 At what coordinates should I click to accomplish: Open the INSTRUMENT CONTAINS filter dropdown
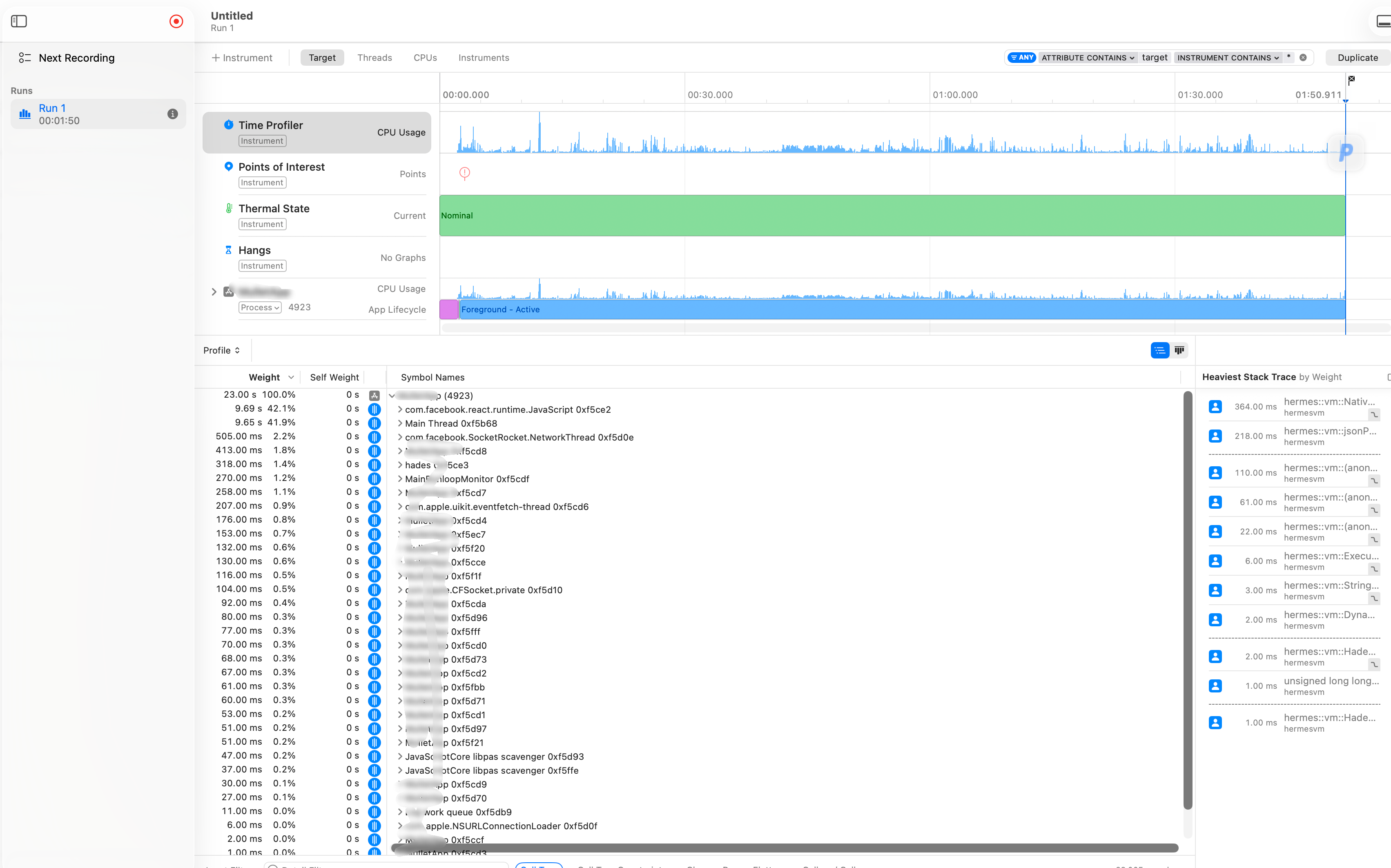(1227, 58)
